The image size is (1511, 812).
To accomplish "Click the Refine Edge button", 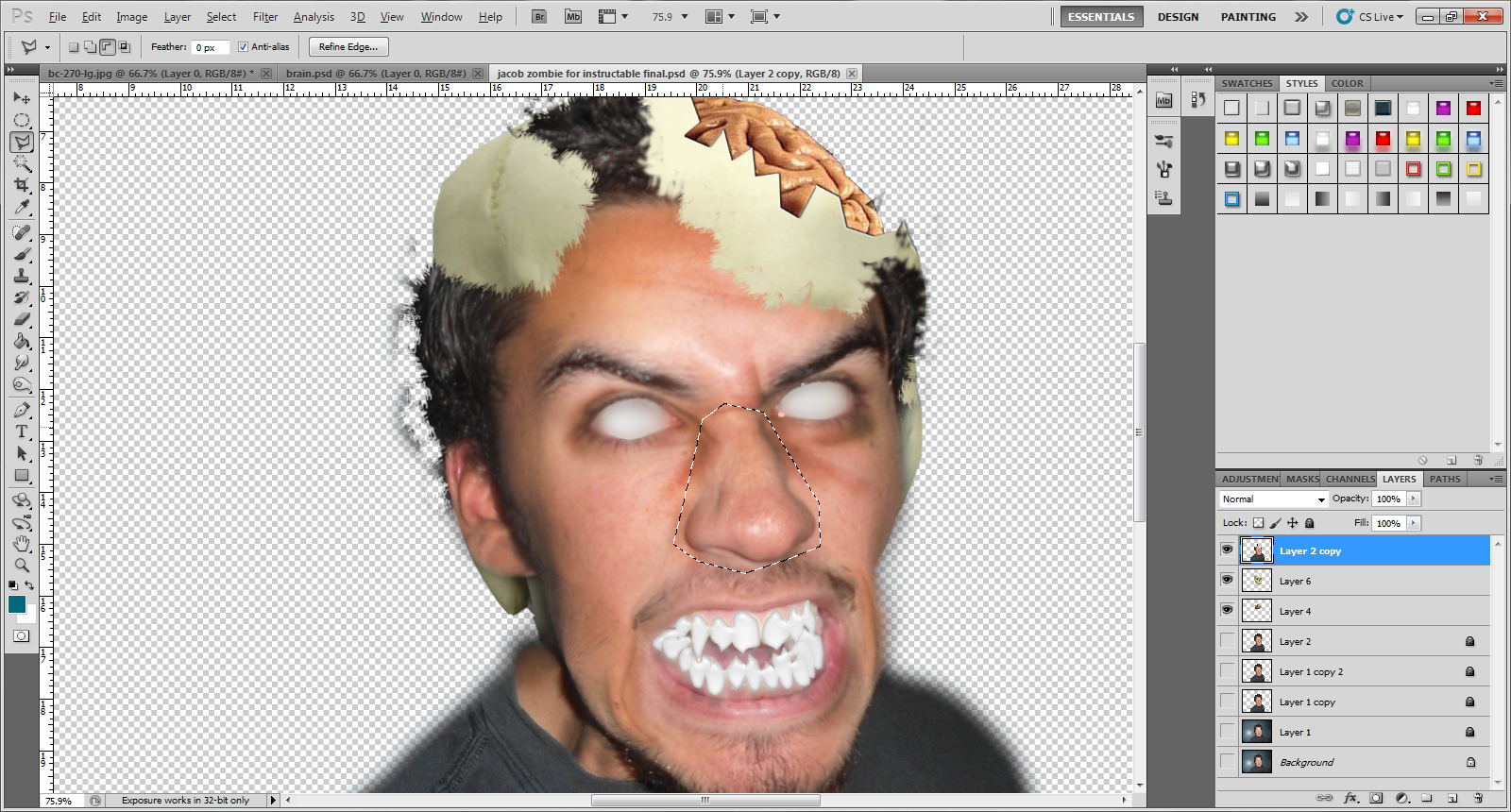I will tap(348, 46).
